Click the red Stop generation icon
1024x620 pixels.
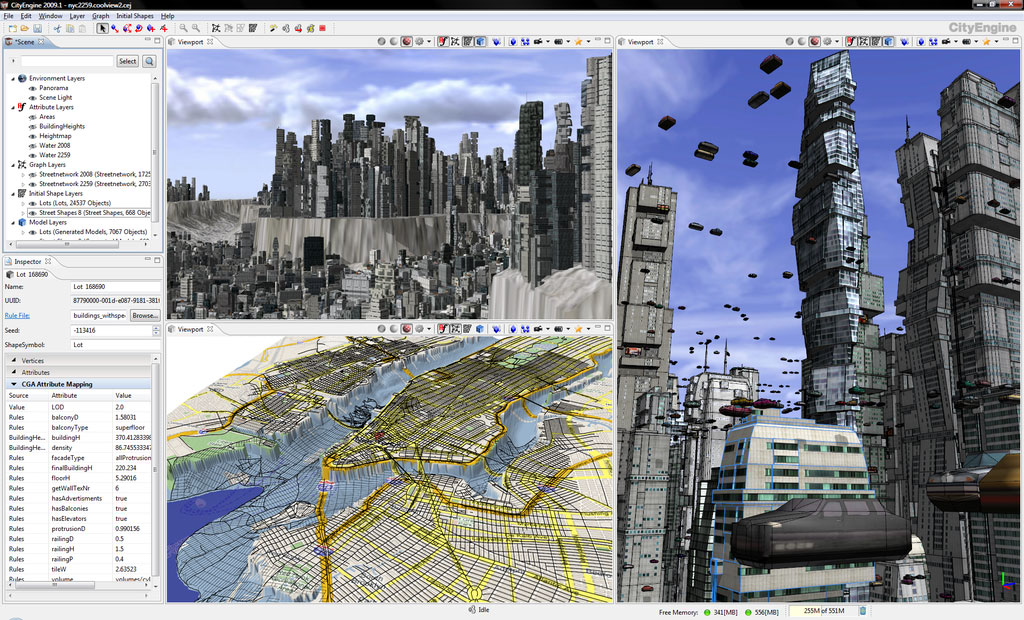322,28
